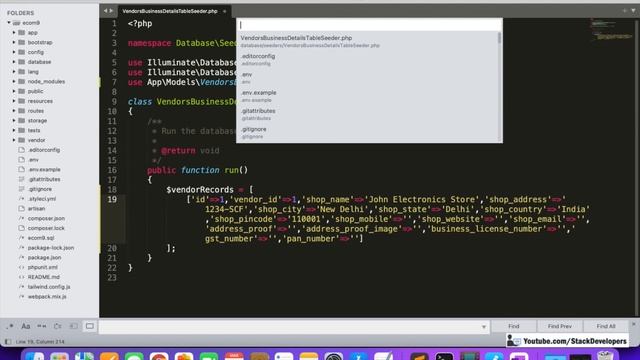Toggle case sensitive (Aa) search option

coord(26,326)
